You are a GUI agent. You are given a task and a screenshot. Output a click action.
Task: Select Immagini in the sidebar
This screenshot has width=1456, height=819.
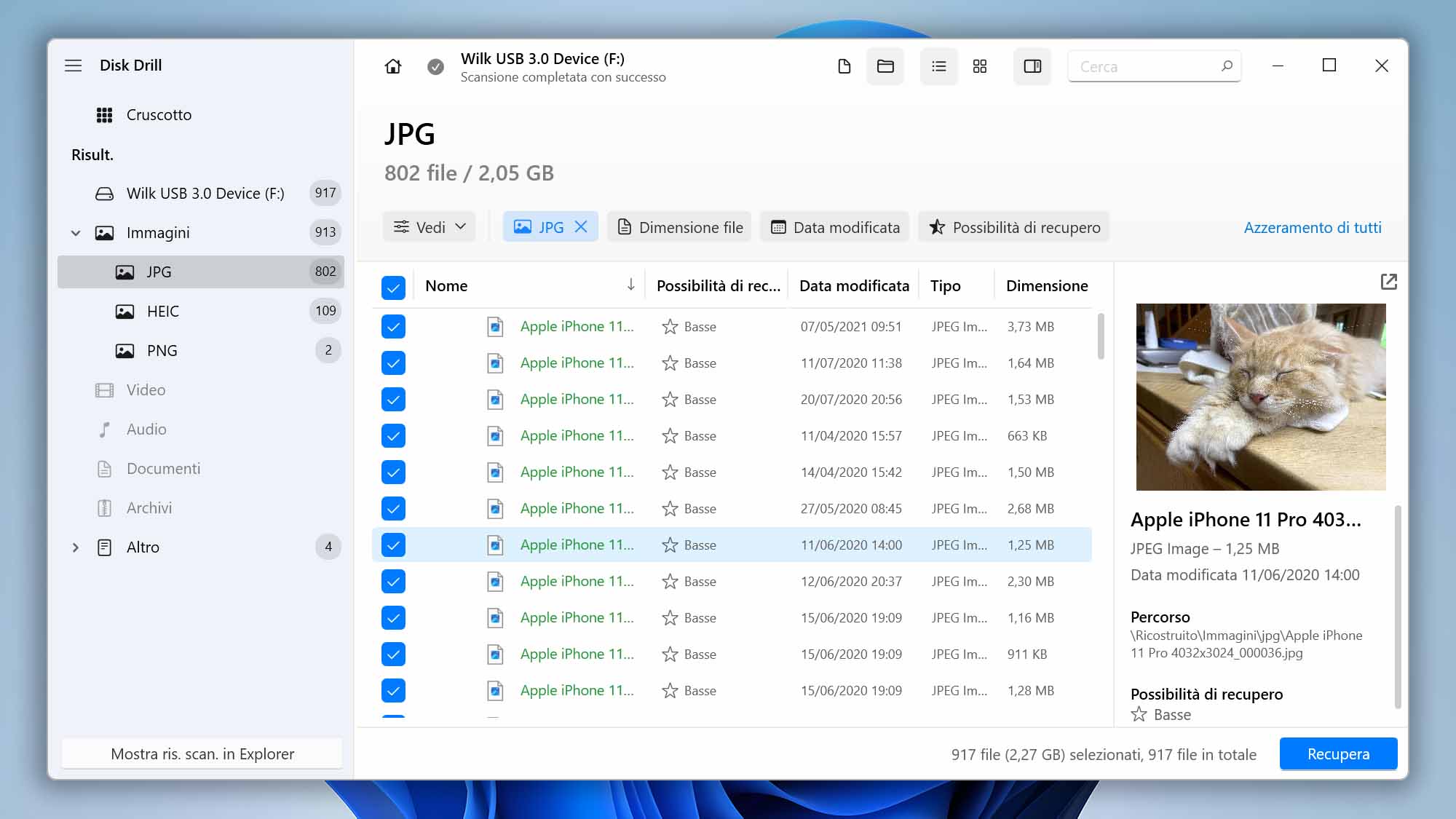click(158, 232)
